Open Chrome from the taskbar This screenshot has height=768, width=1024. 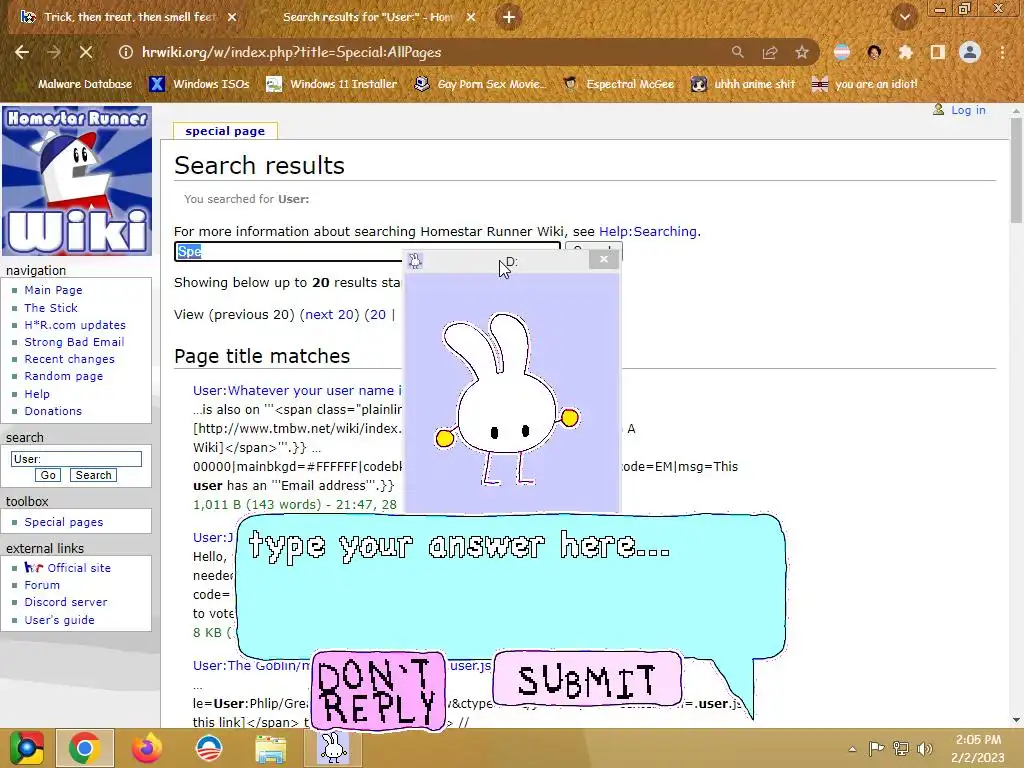[x=84, y=748]
